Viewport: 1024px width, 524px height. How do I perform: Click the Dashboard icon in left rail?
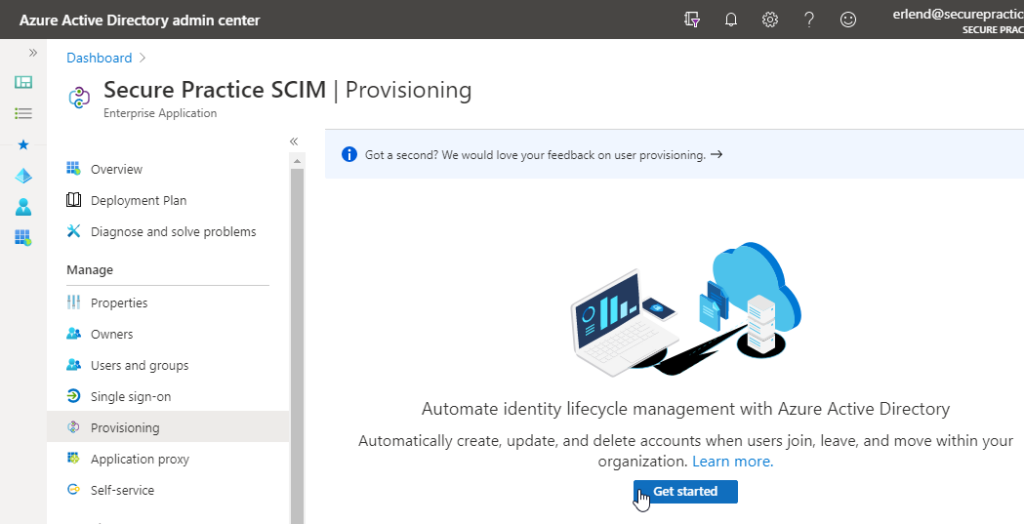tap(23, 82)
